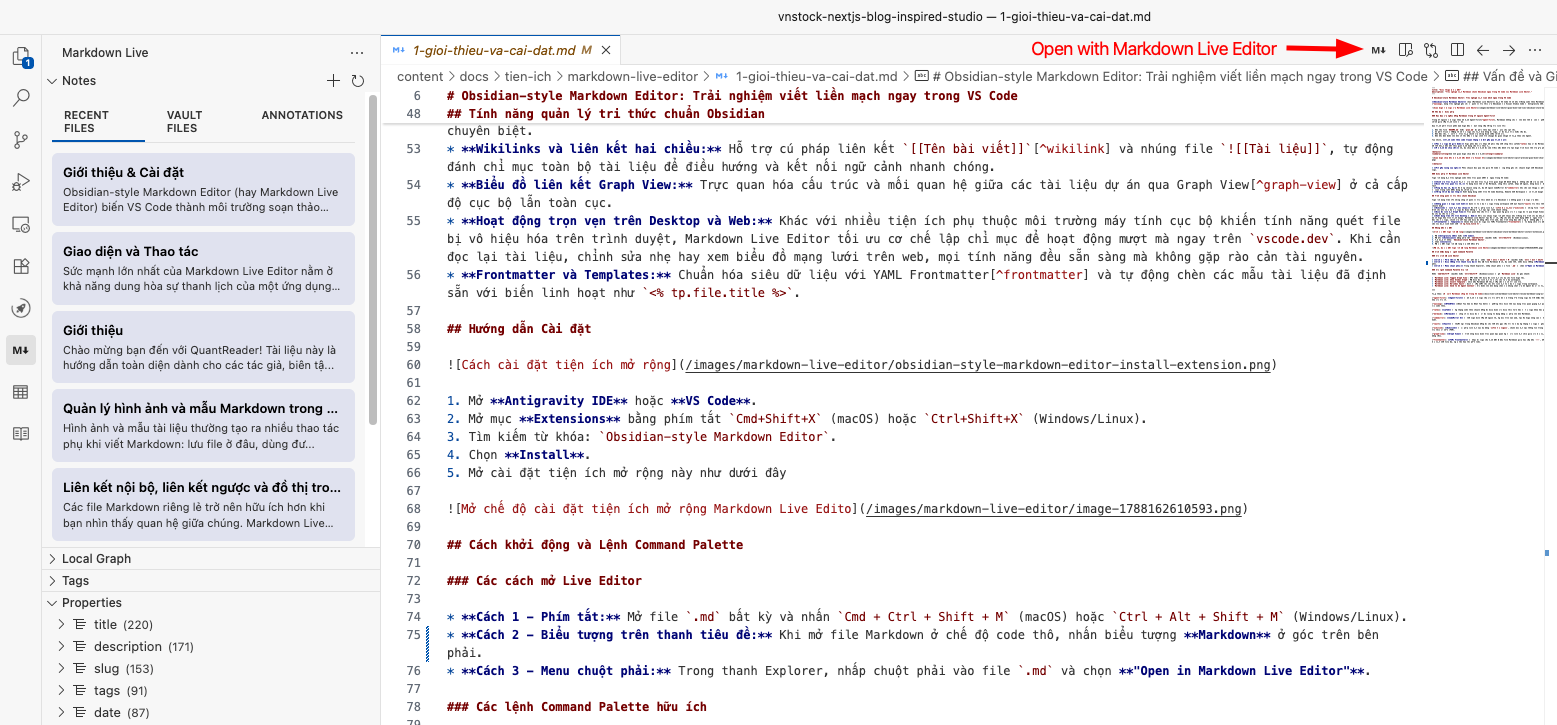Click heading '### Các cách mở Live Editor'
This screenshot has width=1557, height=725.
(544, 581)
